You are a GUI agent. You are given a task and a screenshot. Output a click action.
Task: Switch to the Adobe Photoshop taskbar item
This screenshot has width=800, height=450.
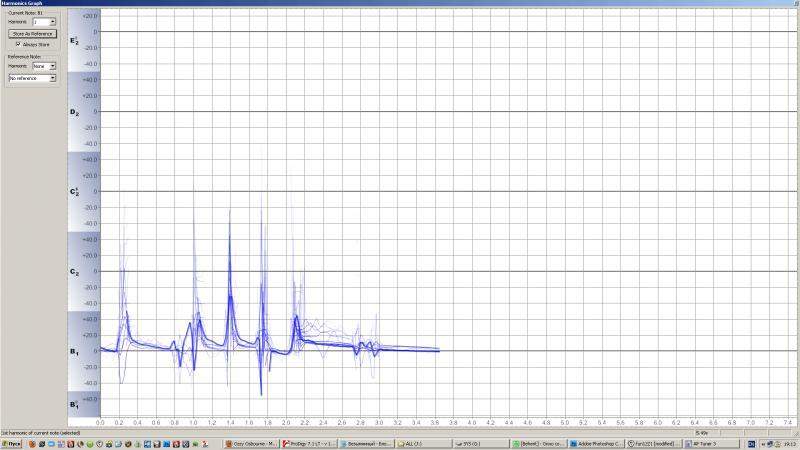(595, 442)
